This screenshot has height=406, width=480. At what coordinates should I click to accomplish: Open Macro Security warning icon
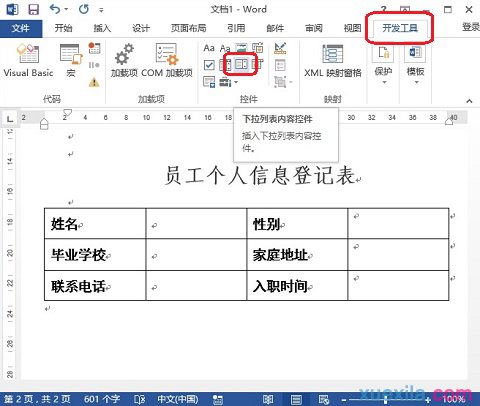point(94,82)
